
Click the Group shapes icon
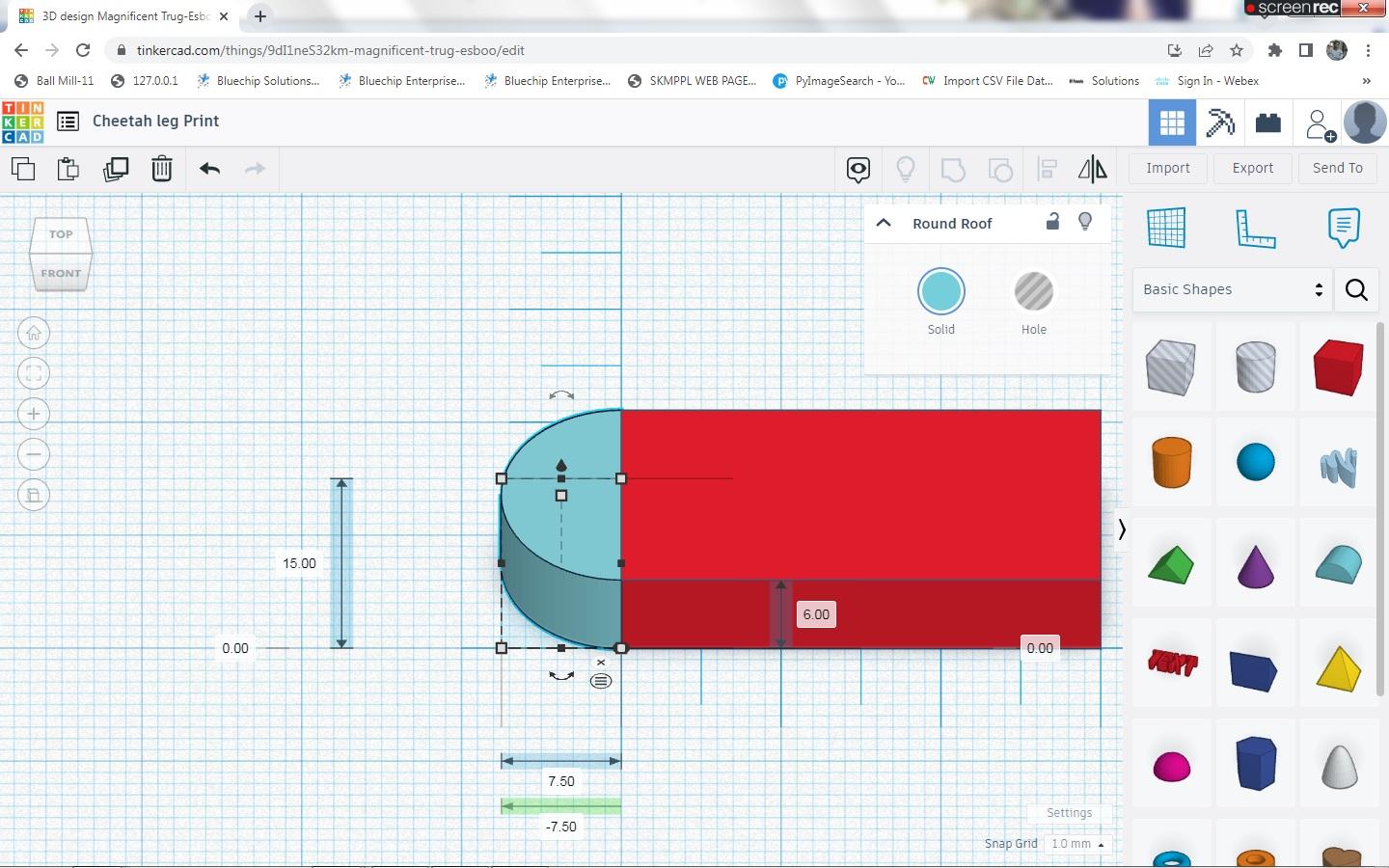(953, 170)
